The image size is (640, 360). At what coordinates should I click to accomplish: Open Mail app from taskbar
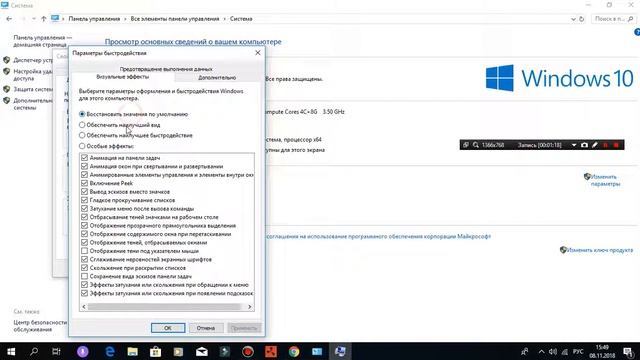pyautogui.click(x=202, y=351)
